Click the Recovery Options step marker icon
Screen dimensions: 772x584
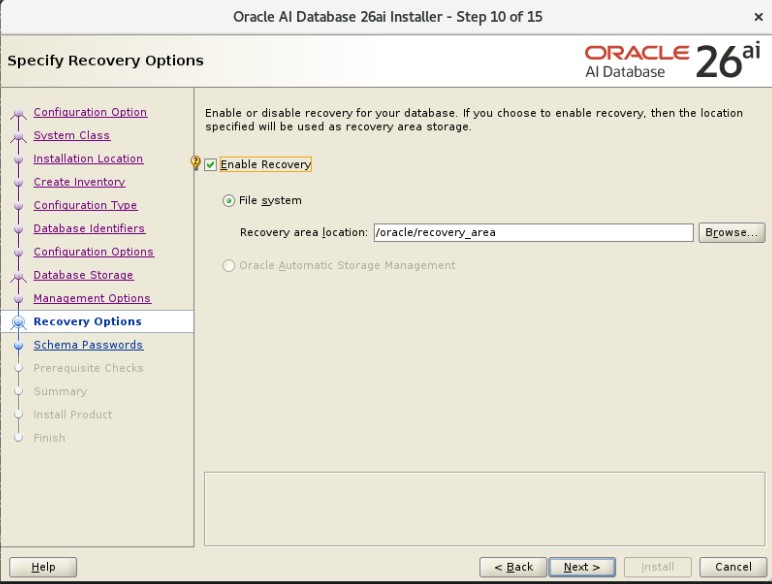pos(19,322)
